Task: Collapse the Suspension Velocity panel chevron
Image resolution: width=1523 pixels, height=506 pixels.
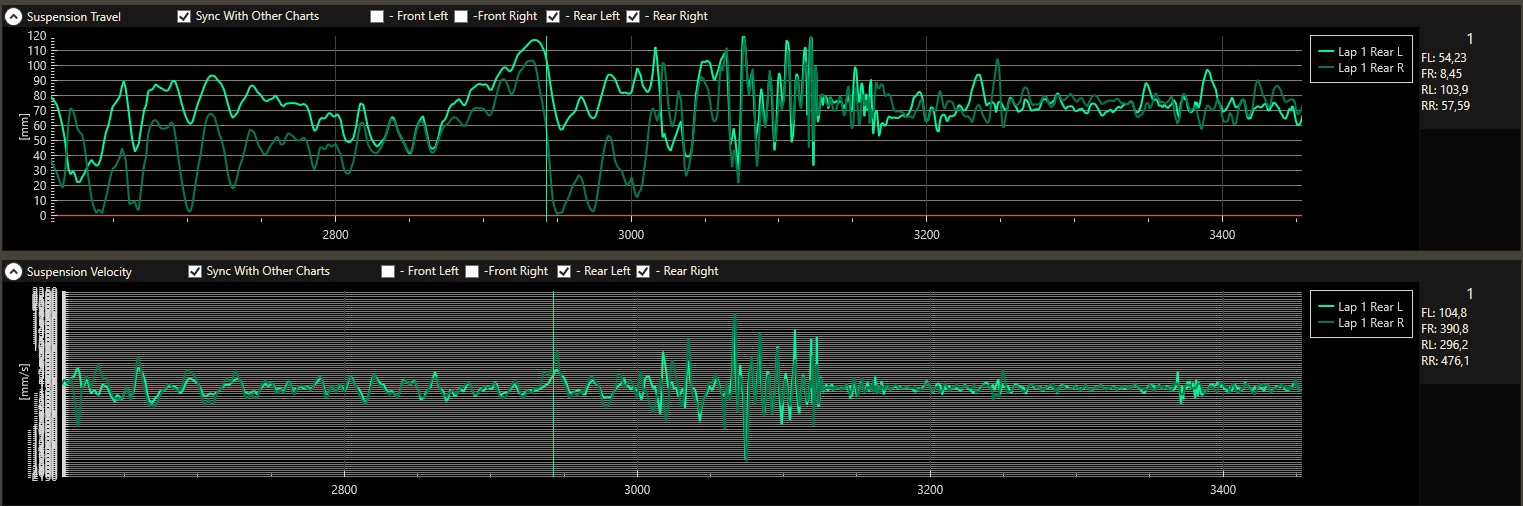Action: point(14,271)
